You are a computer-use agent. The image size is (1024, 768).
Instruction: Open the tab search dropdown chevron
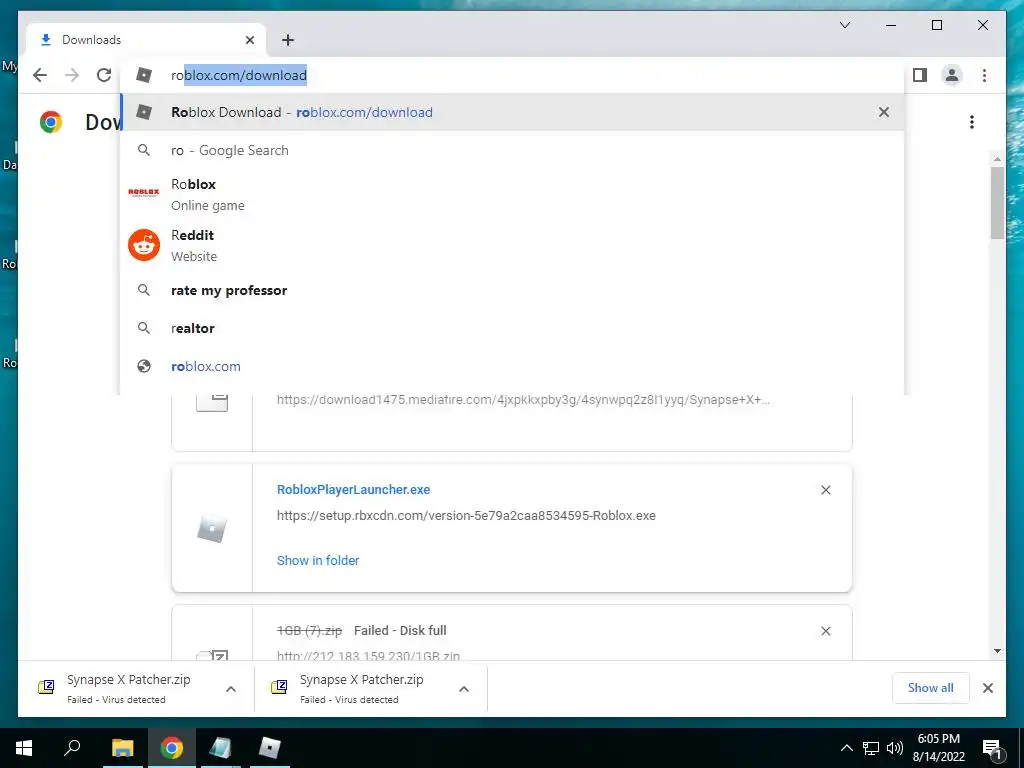tap(844, 25)
